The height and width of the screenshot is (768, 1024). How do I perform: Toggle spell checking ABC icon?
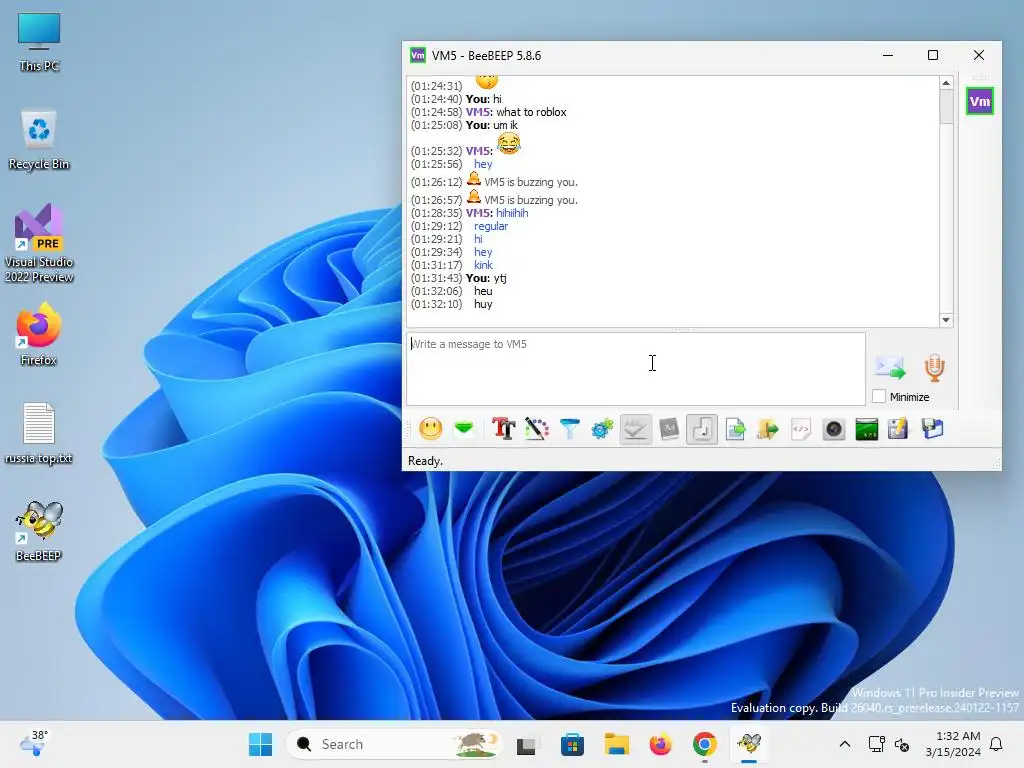635,429
